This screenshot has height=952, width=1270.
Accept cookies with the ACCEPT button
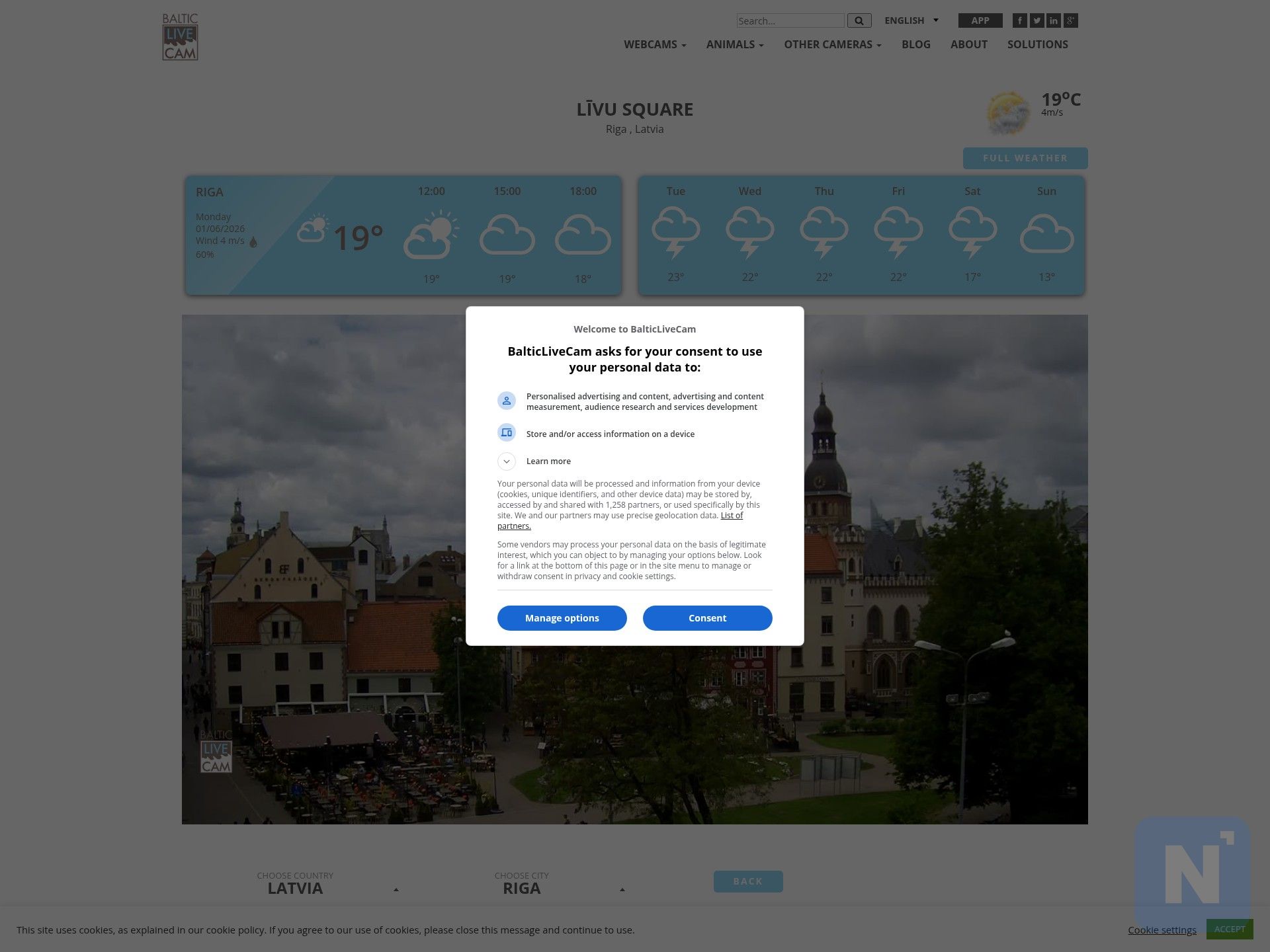click(x=1230, y=929)
